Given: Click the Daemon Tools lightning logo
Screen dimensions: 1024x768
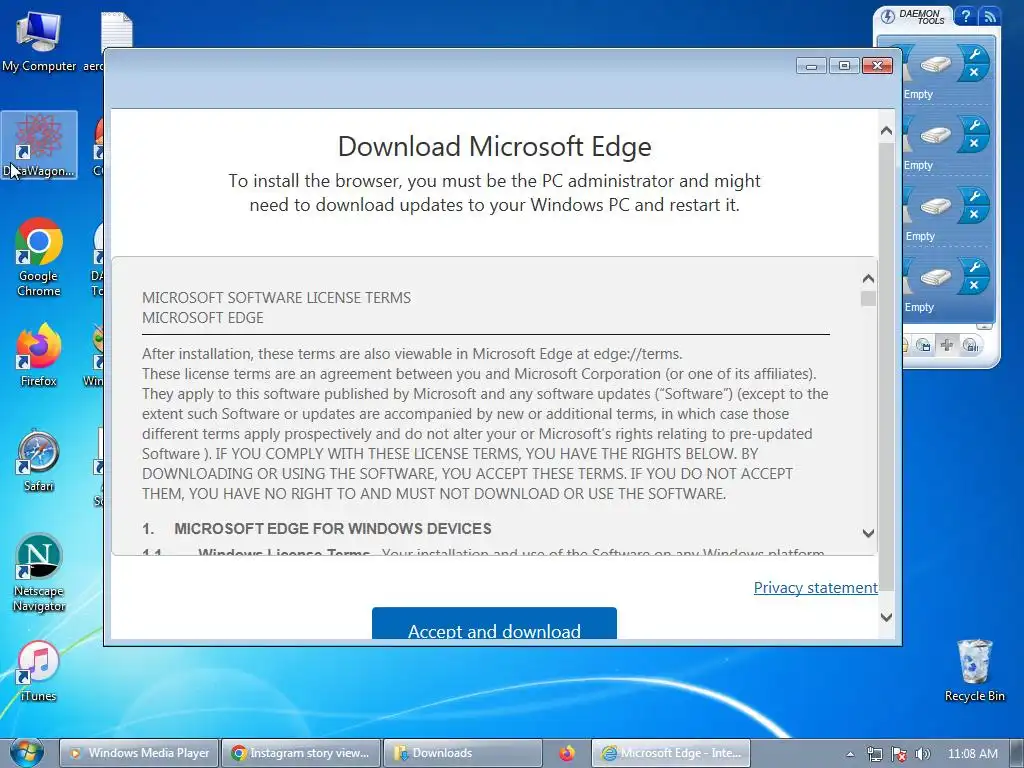Looking at the screenshot, I should [x=888, y=16].
